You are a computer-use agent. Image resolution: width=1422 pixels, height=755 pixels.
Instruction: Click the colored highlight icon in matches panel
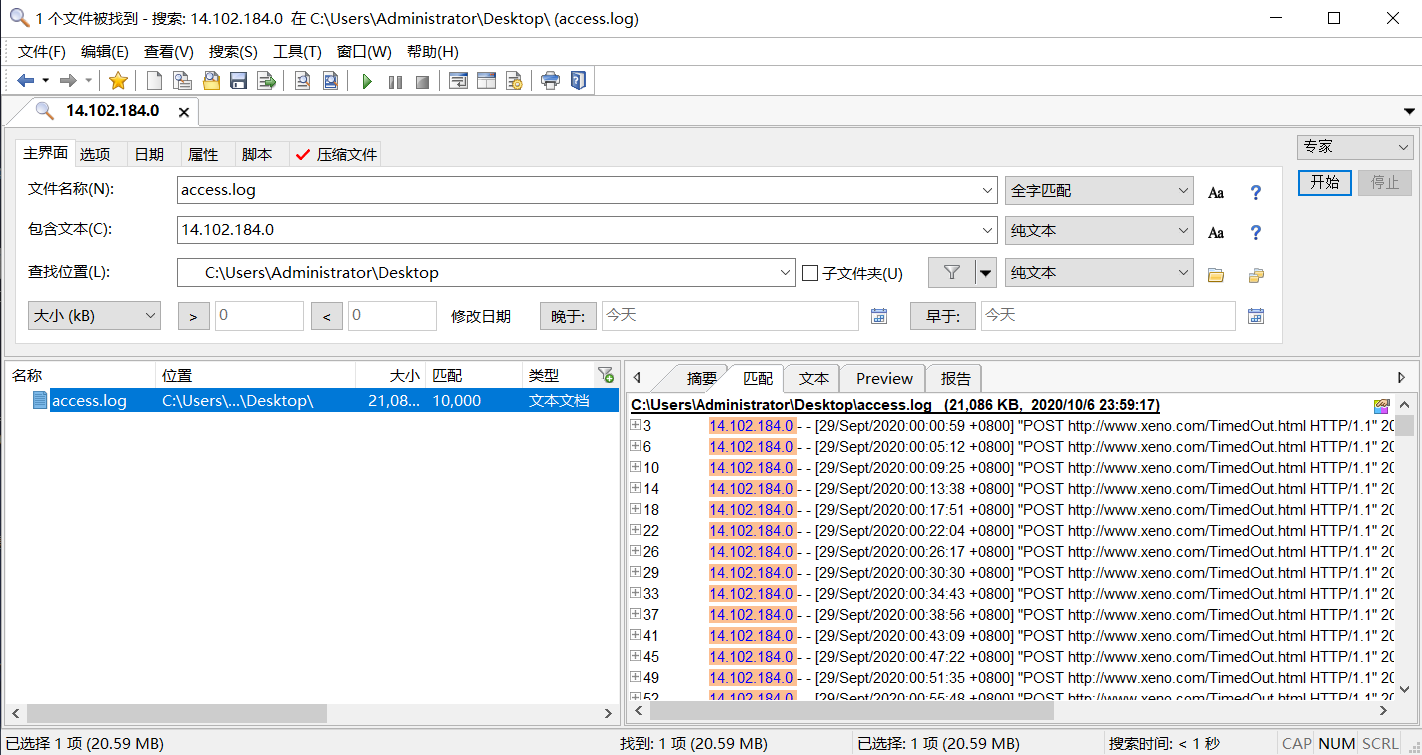(x=1381, y=406)
